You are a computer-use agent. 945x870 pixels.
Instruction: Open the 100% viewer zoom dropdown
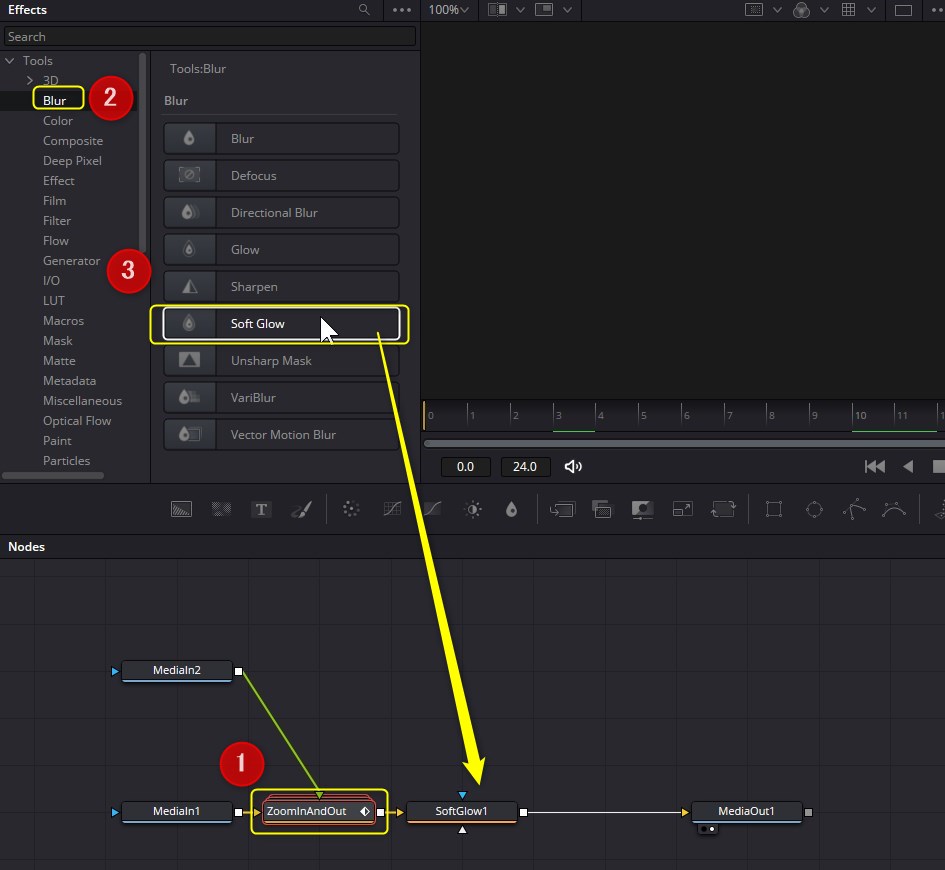point(448,10)
